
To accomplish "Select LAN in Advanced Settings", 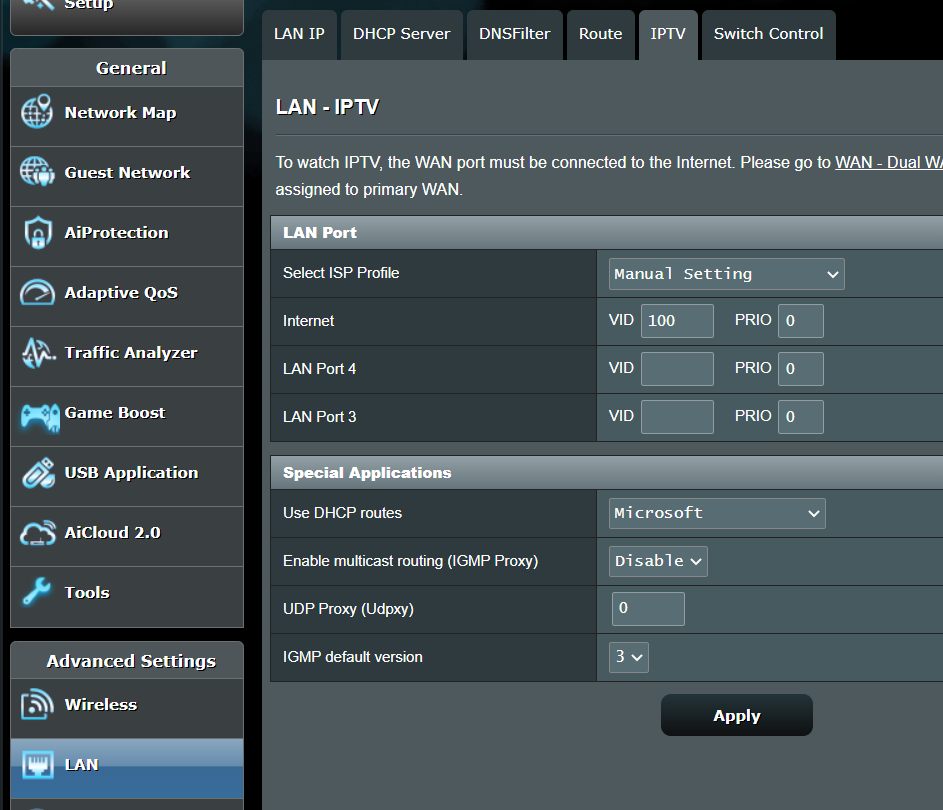I will (127, 769).
